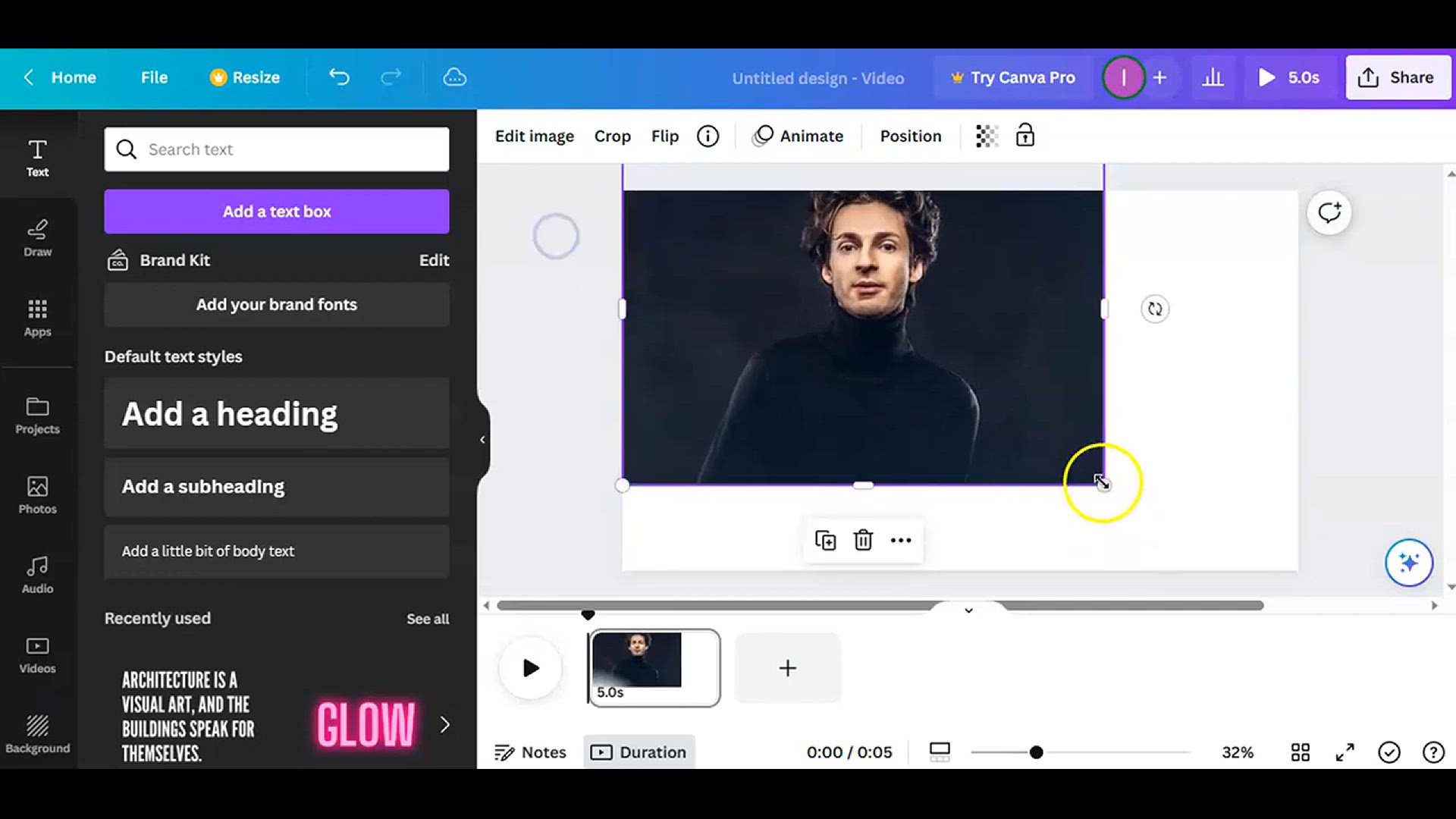
Task: Click Edit image in toolbar
Action: [535, 136]
